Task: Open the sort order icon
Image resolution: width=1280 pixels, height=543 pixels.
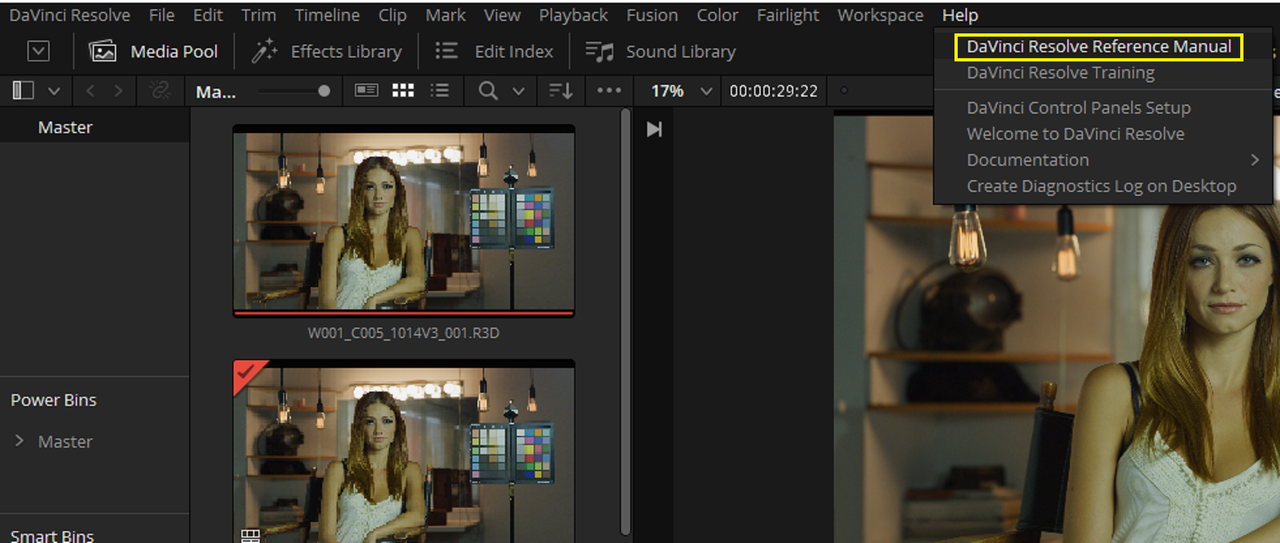Action: click(x=561, y=91)
